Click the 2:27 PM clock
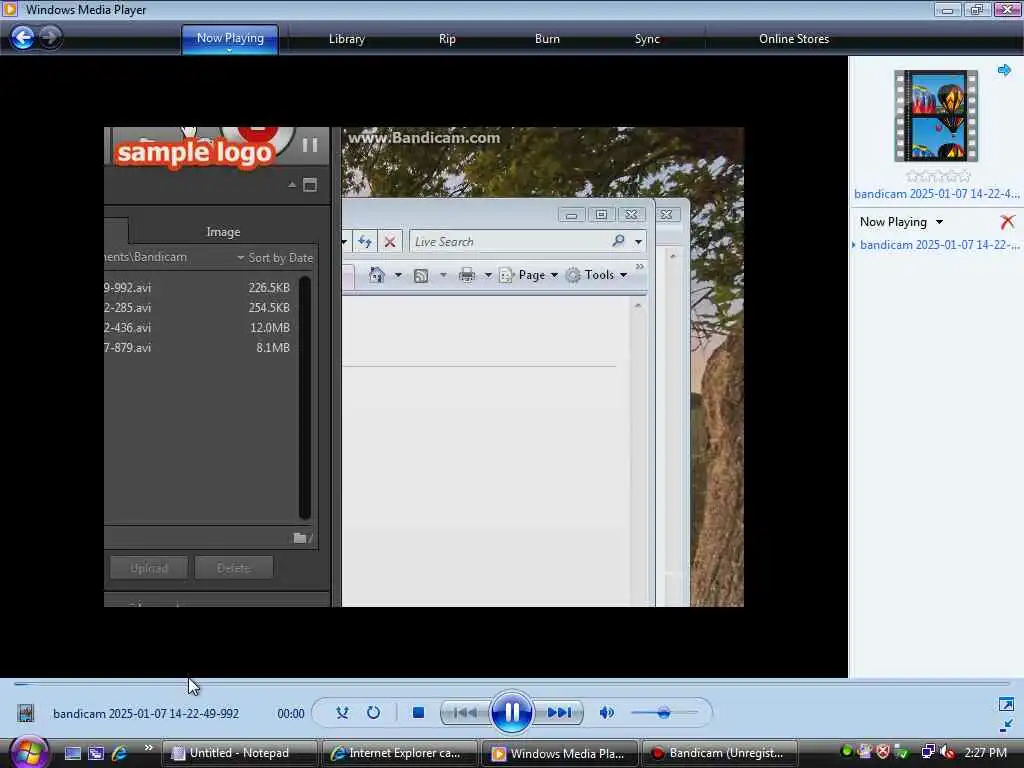1024x768 pixels. tap(985, 753)
